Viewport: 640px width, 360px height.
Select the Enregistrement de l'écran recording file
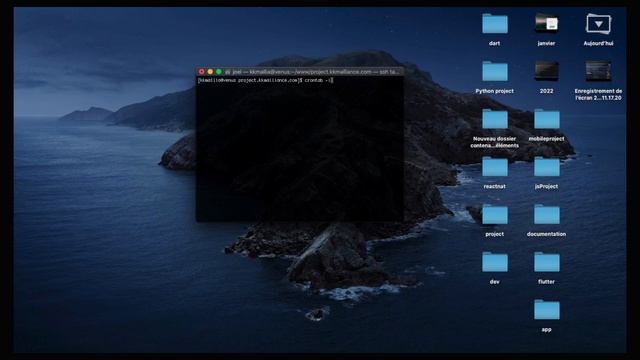tap(598, 71)
